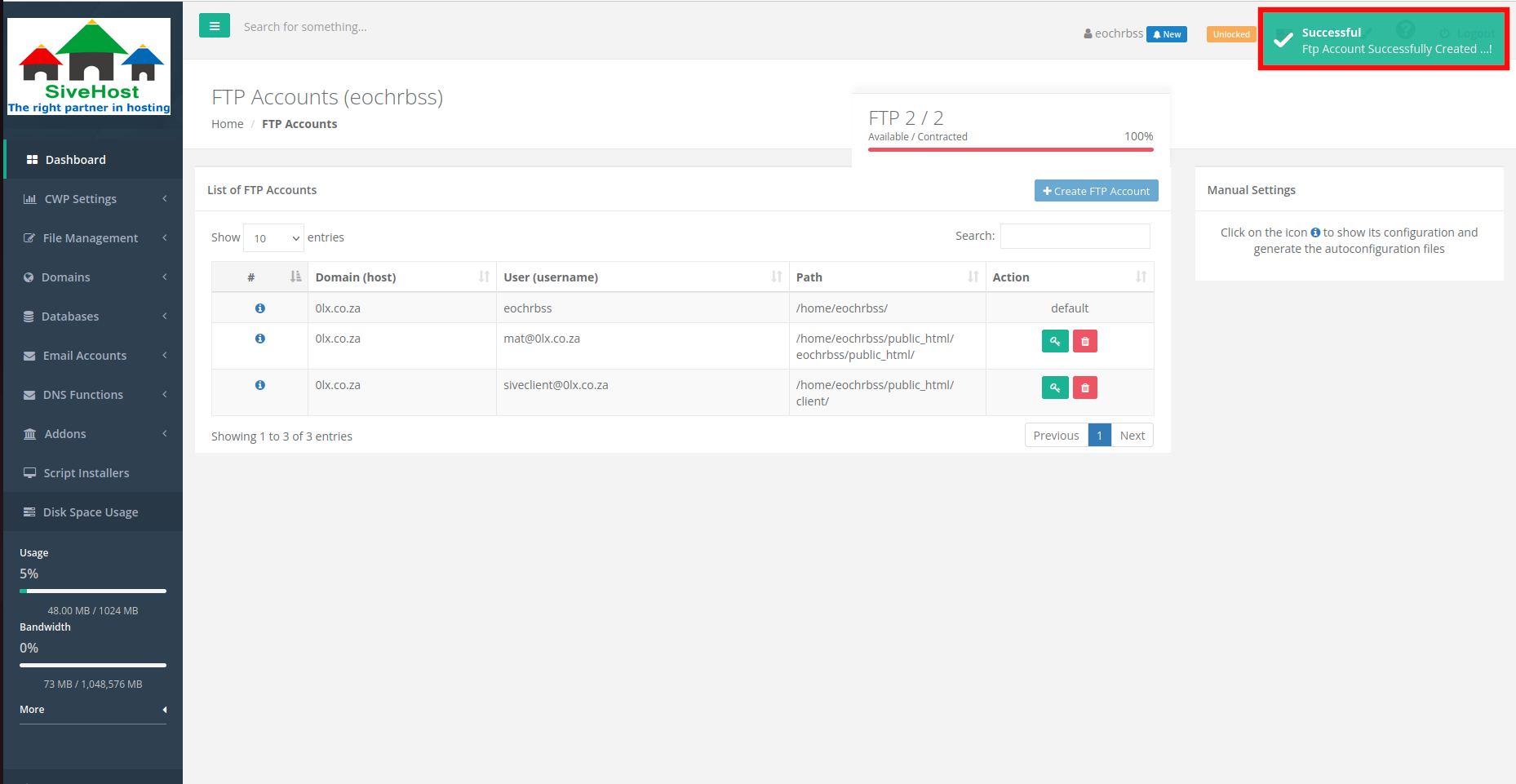
Task: Expand the Databases menu
Action: [x=93, y=317]
